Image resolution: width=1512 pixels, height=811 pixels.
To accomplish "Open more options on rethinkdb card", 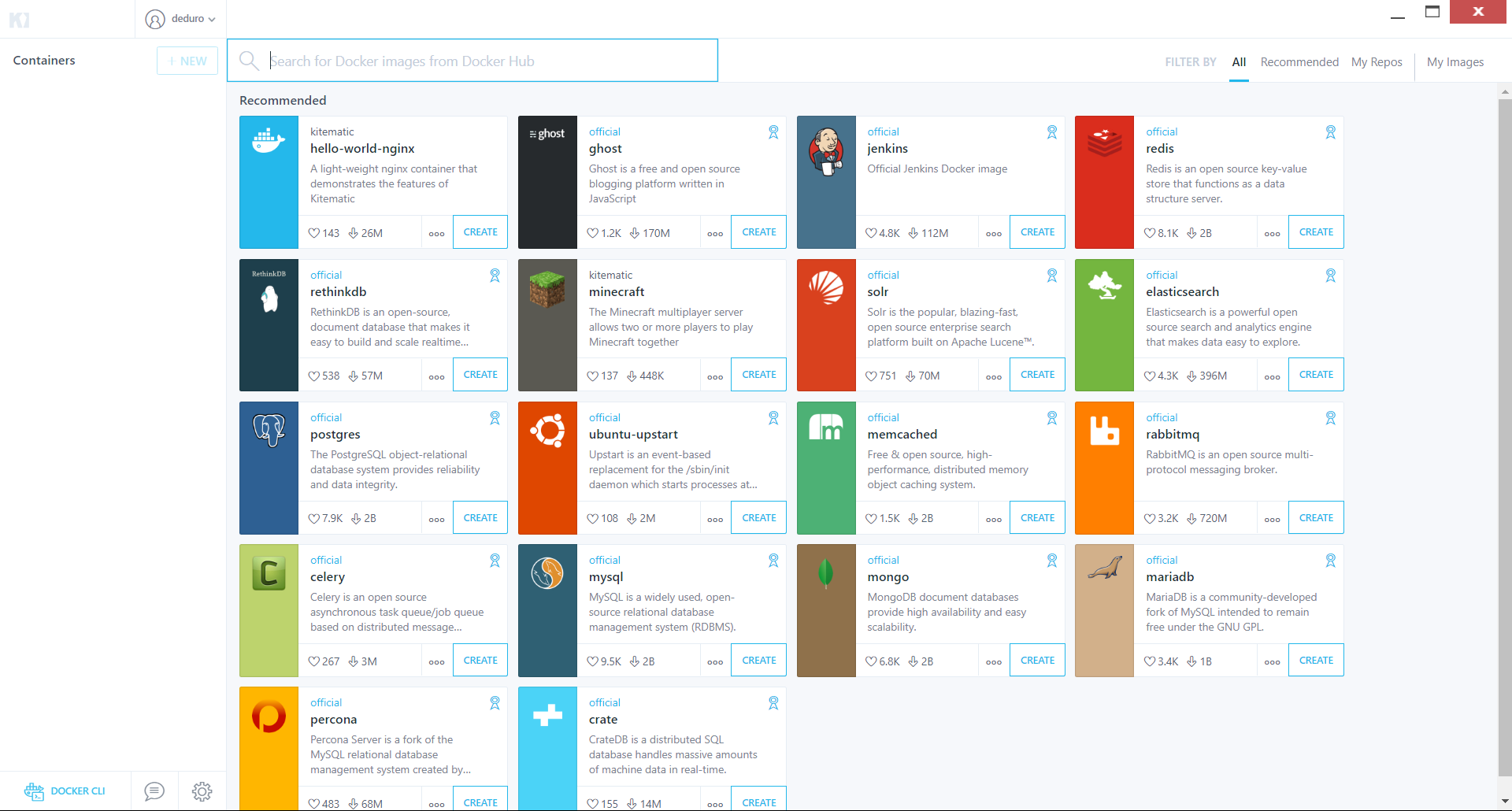I will pyautogui.click(x=436, y=377).
